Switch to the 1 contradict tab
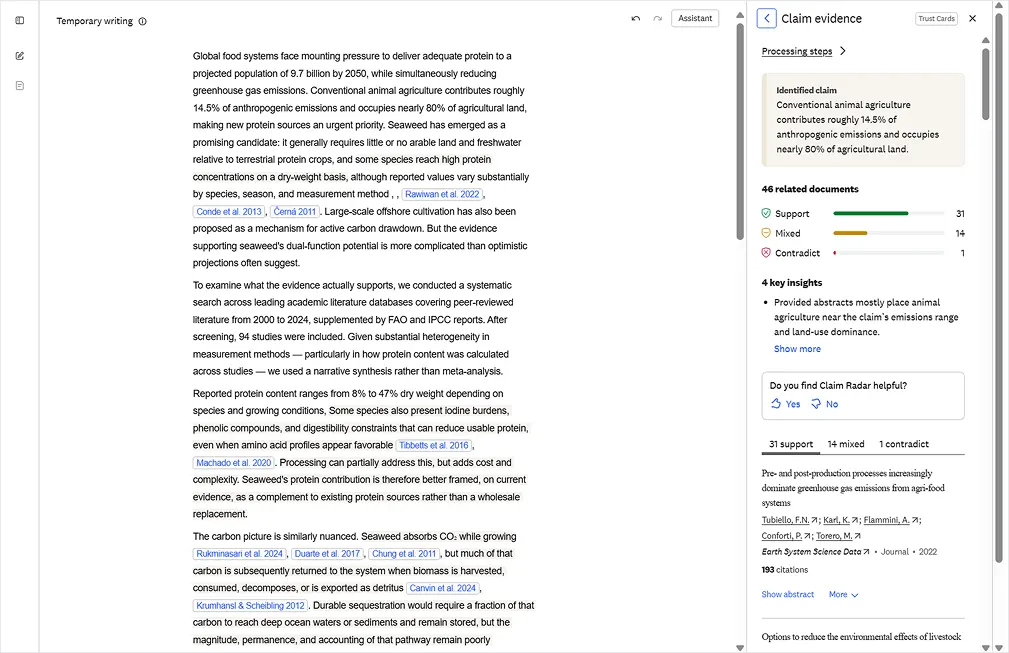This screenshot has height=653, width=1009. tap(903, 444)
